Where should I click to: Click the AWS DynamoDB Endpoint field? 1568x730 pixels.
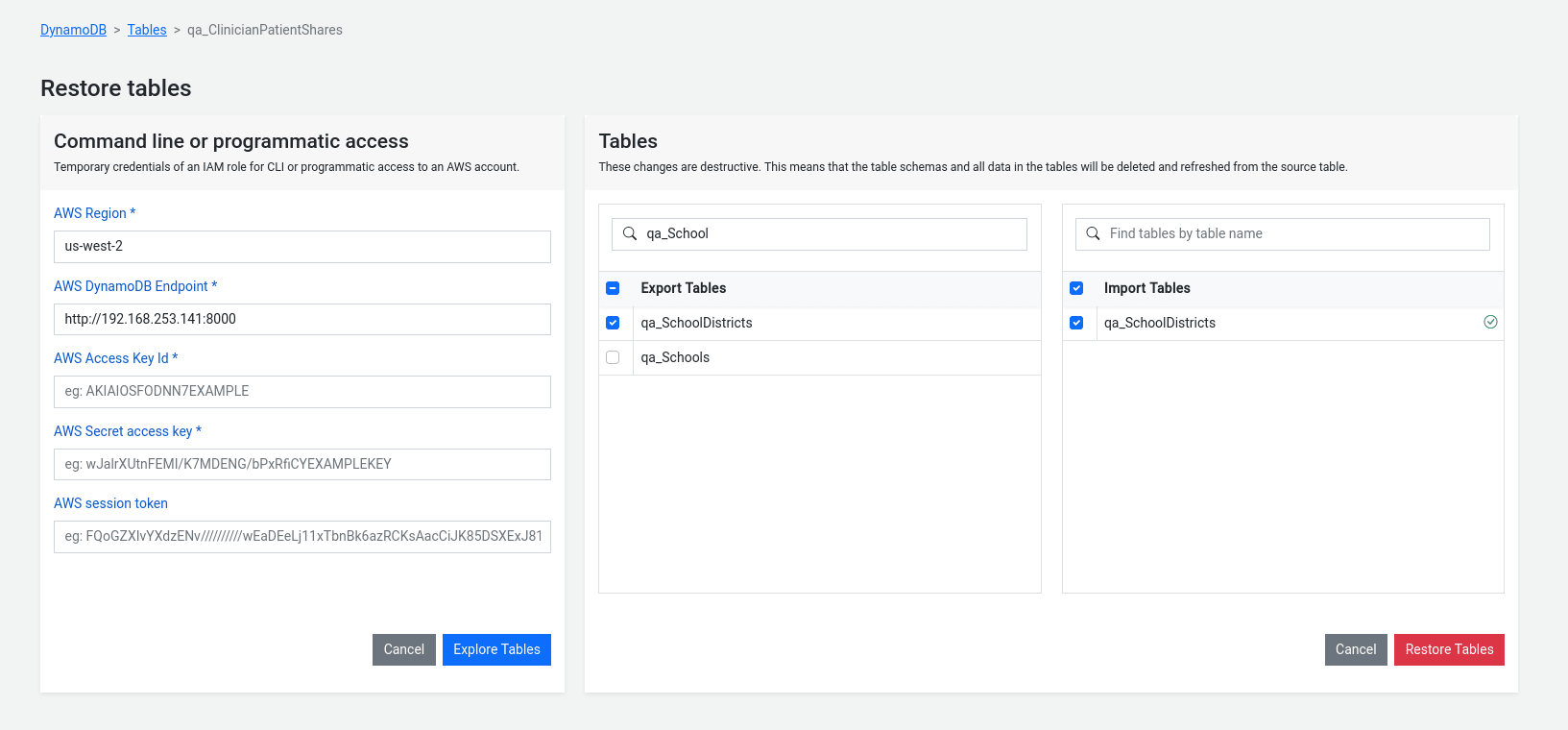pyautogui.click(x=302, y=319)
